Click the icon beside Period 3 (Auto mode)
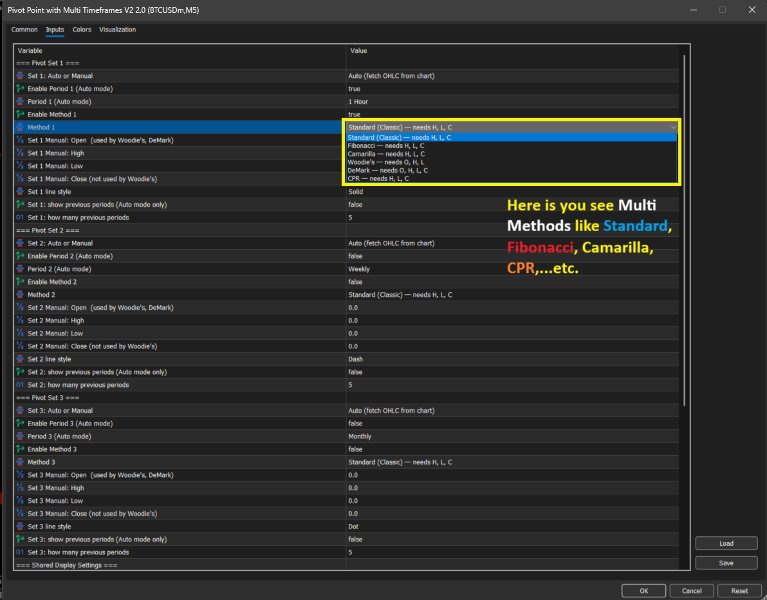The height and width of the screenshot is (600, 767). coord(20,436)
